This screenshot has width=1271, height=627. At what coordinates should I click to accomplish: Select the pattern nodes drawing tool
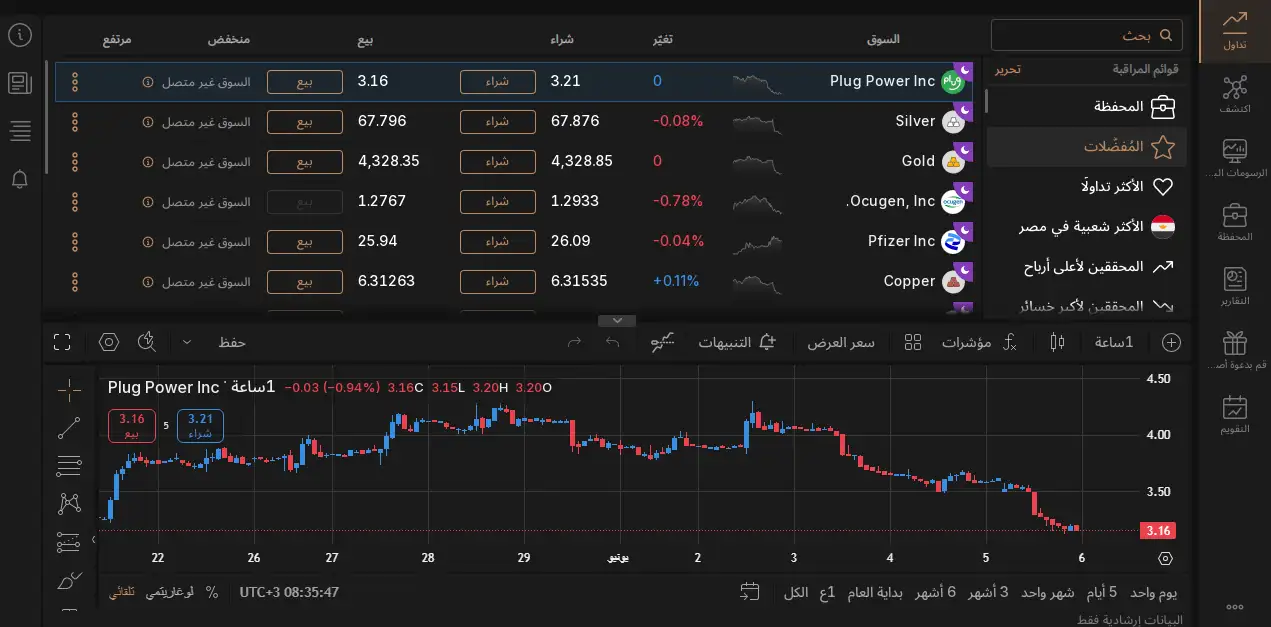coord(69,503)
